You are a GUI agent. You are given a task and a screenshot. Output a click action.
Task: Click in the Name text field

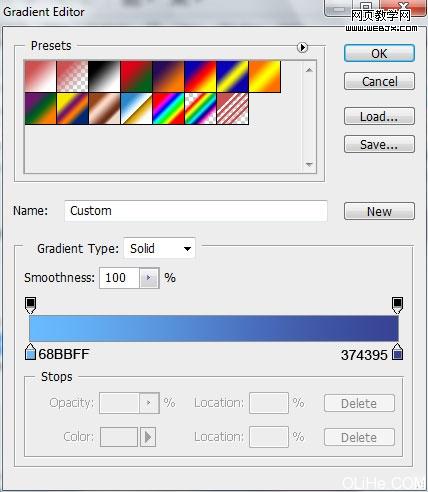196,211
